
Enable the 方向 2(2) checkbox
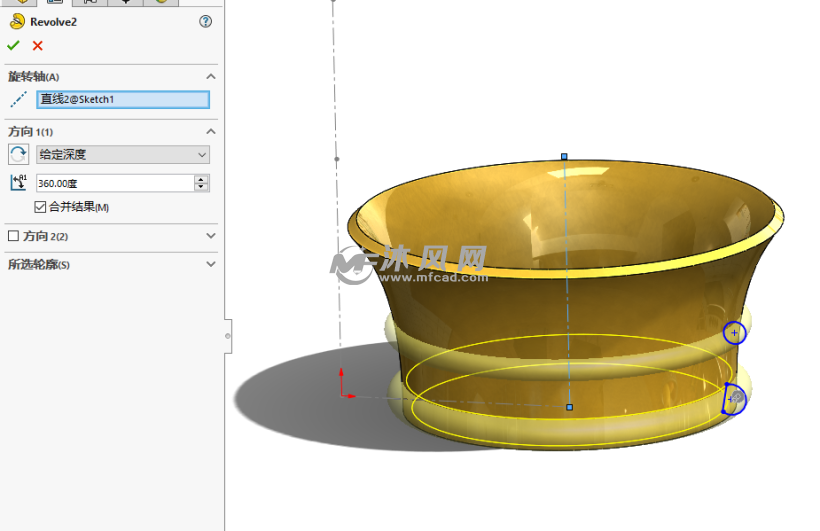pos(14,236)
